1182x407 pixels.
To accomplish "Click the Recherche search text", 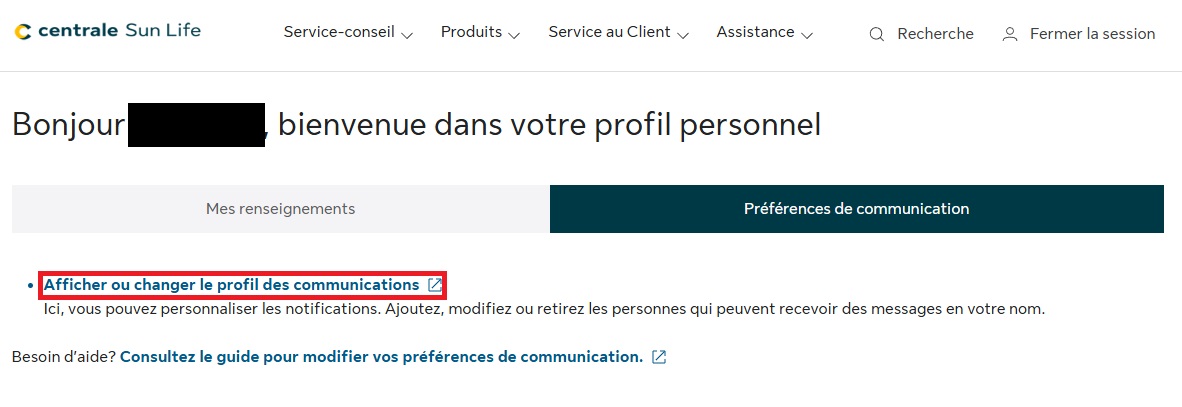I will point(935,34).
